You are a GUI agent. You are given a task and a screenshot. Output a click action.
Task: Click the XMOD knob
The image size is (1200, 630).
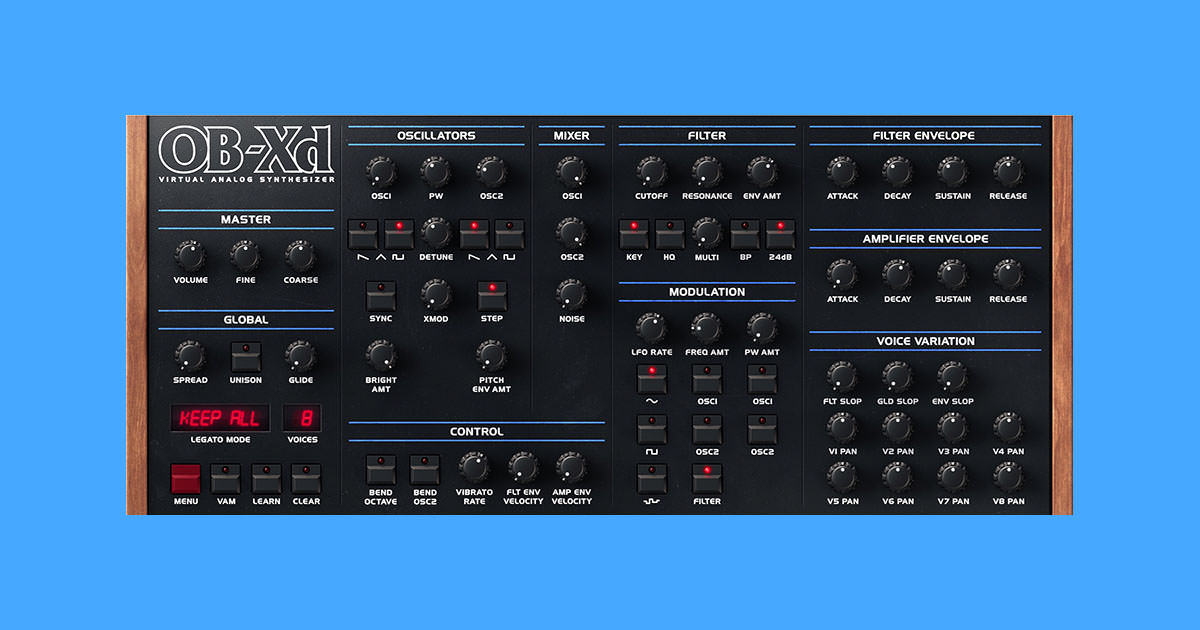point(436,294)
